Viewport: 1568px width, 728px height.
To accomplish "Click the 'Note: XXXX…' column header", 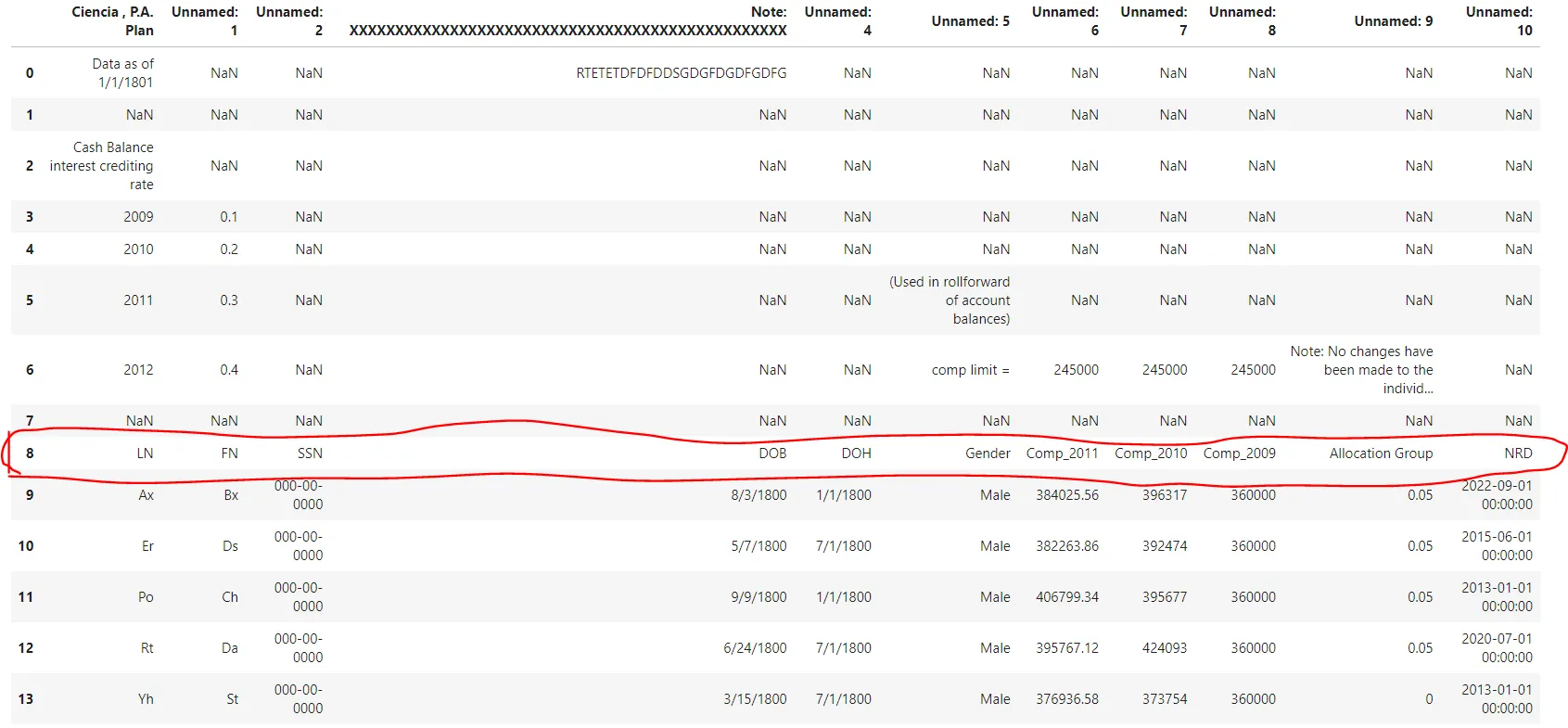I will tap(567, 21).
